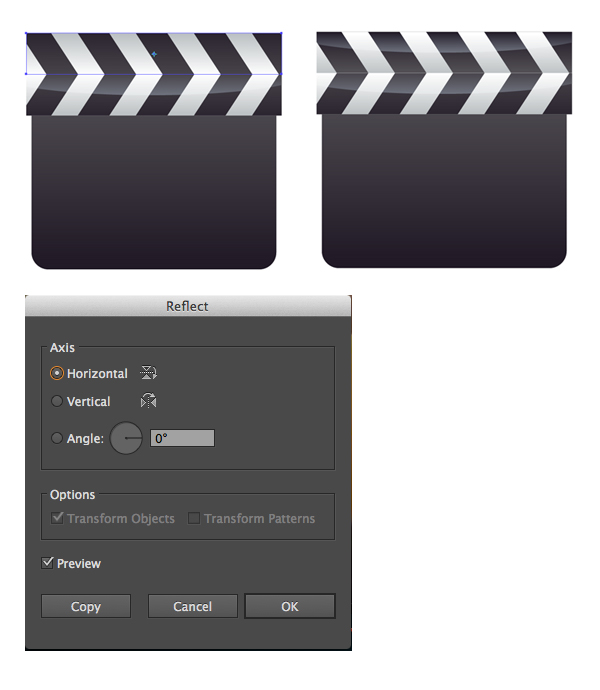
Task: Uncheck the Preview checkbox
Action: point(47,563)
